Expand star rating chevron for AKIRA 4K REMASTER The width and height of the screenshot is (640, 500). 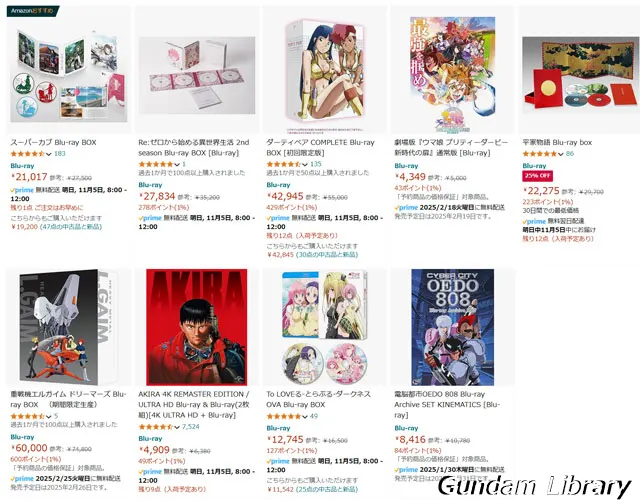(177, 427)
